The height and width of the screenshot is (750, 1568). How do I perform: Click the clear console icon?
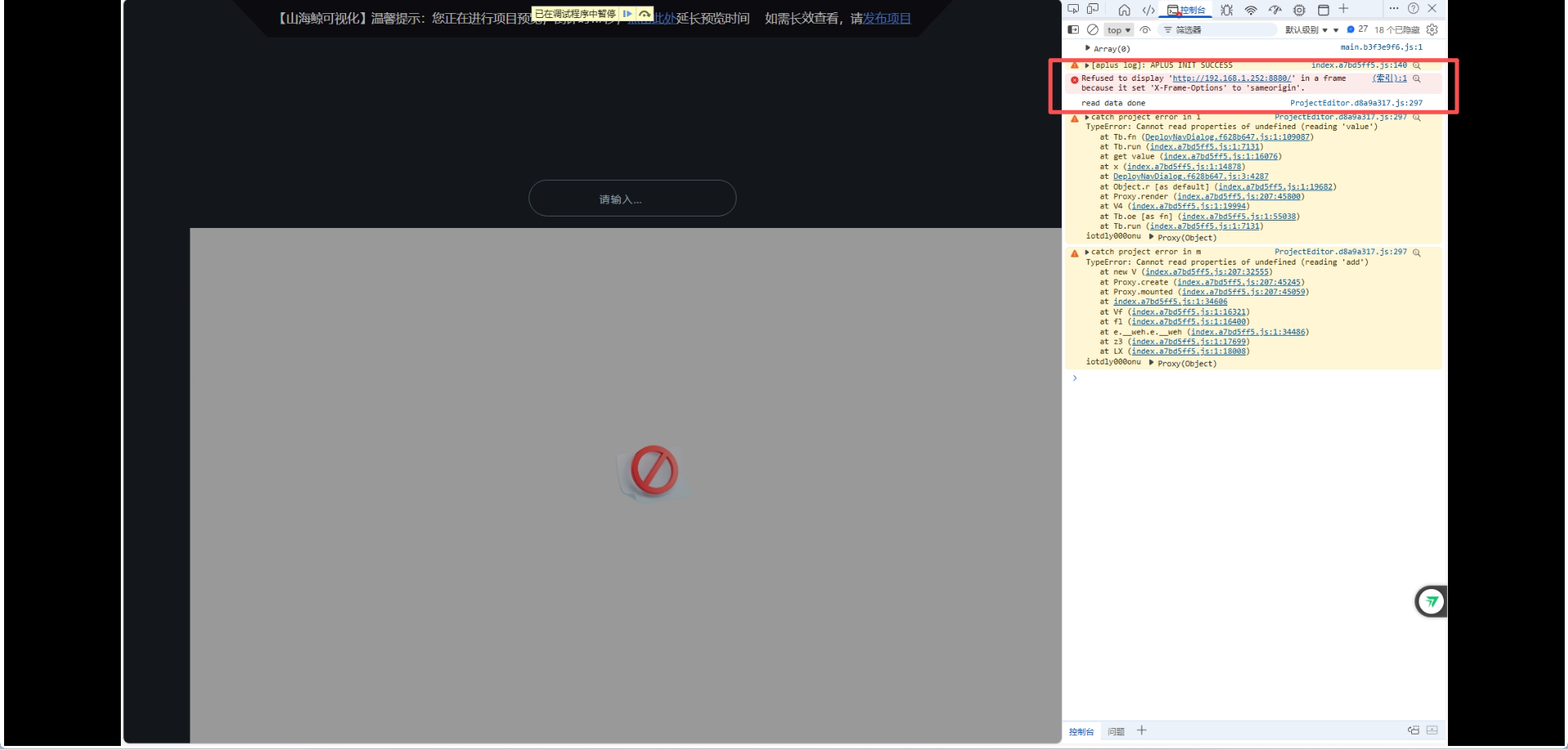[1093, 29]
